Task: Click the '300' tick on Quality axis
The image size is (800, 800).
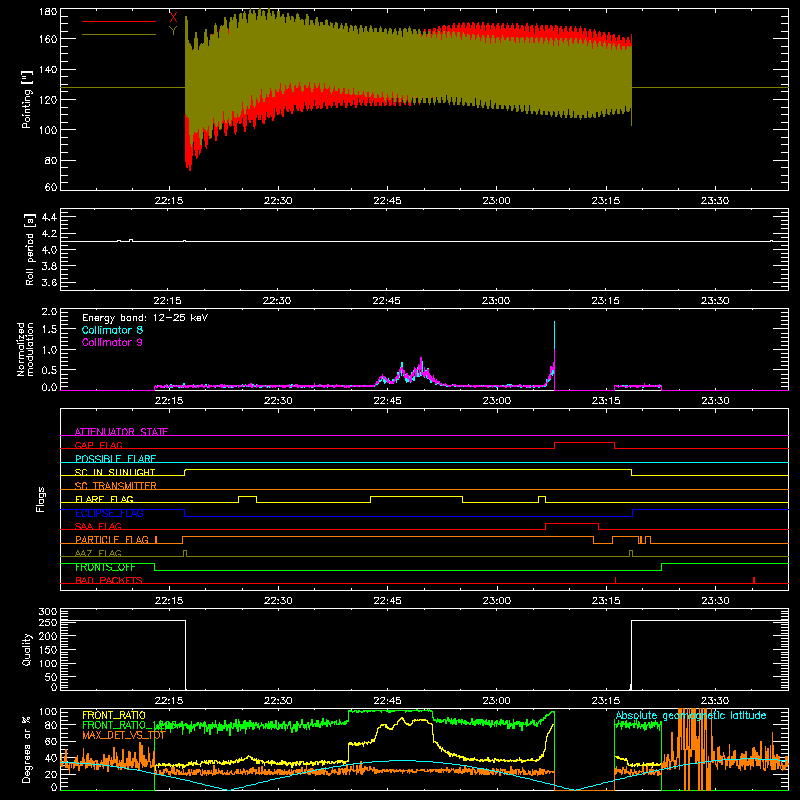Action: pyautogui.click(x=48, y=612)
